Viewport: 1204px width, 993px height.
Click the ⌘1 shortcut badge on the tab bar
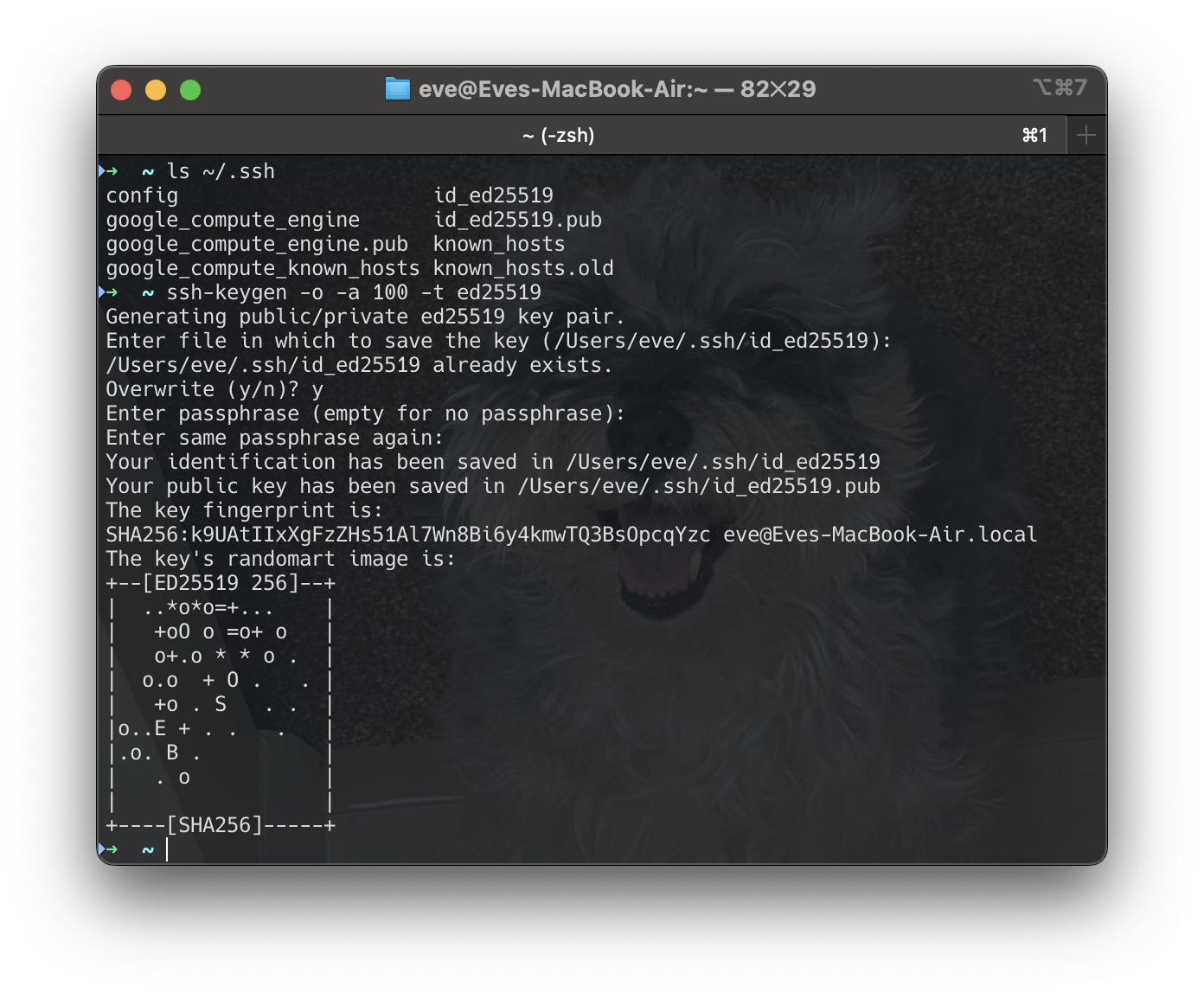point(1034,135)
